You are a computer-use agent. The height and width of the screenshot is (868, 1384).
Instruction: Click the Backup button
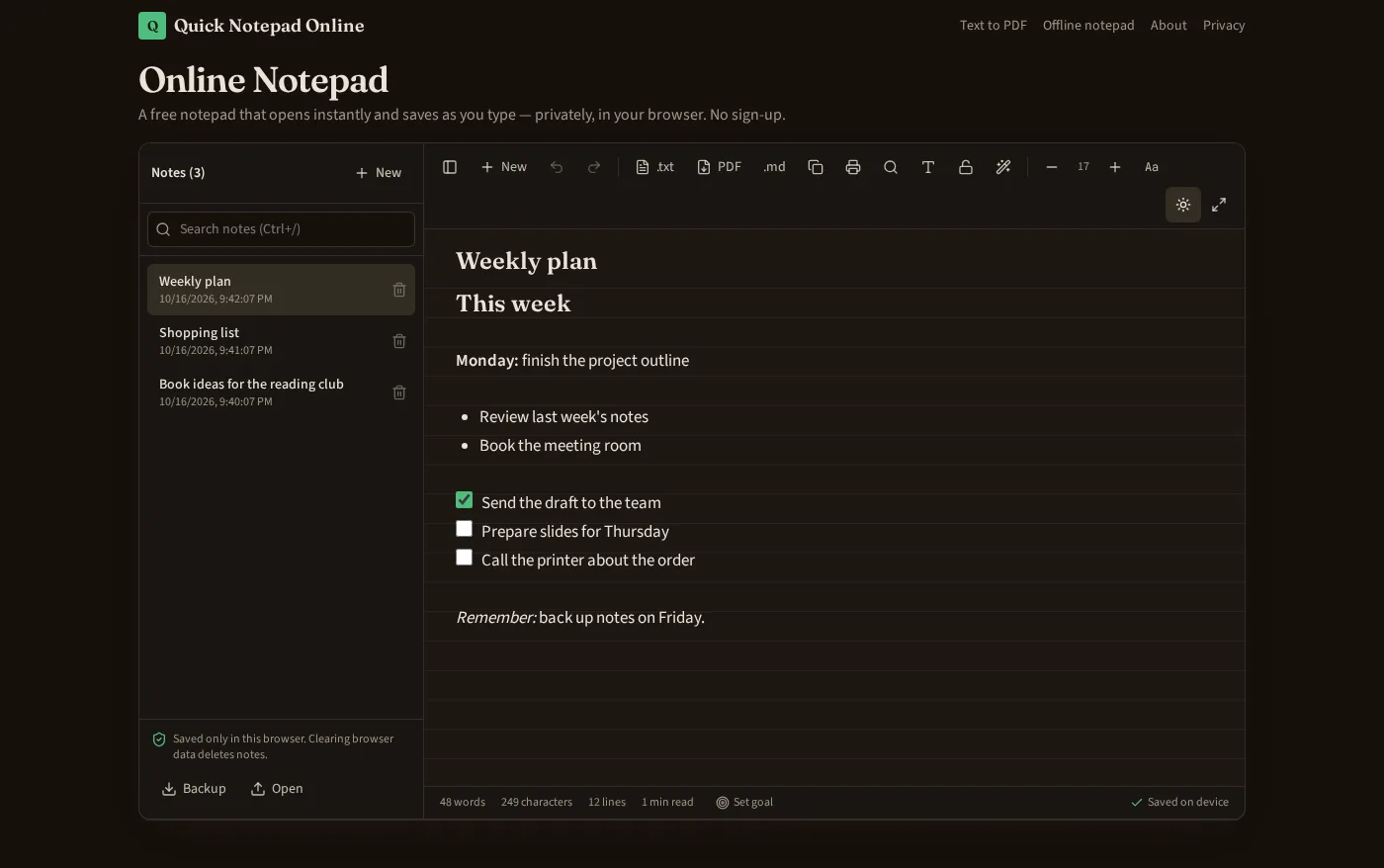point(194,789)
